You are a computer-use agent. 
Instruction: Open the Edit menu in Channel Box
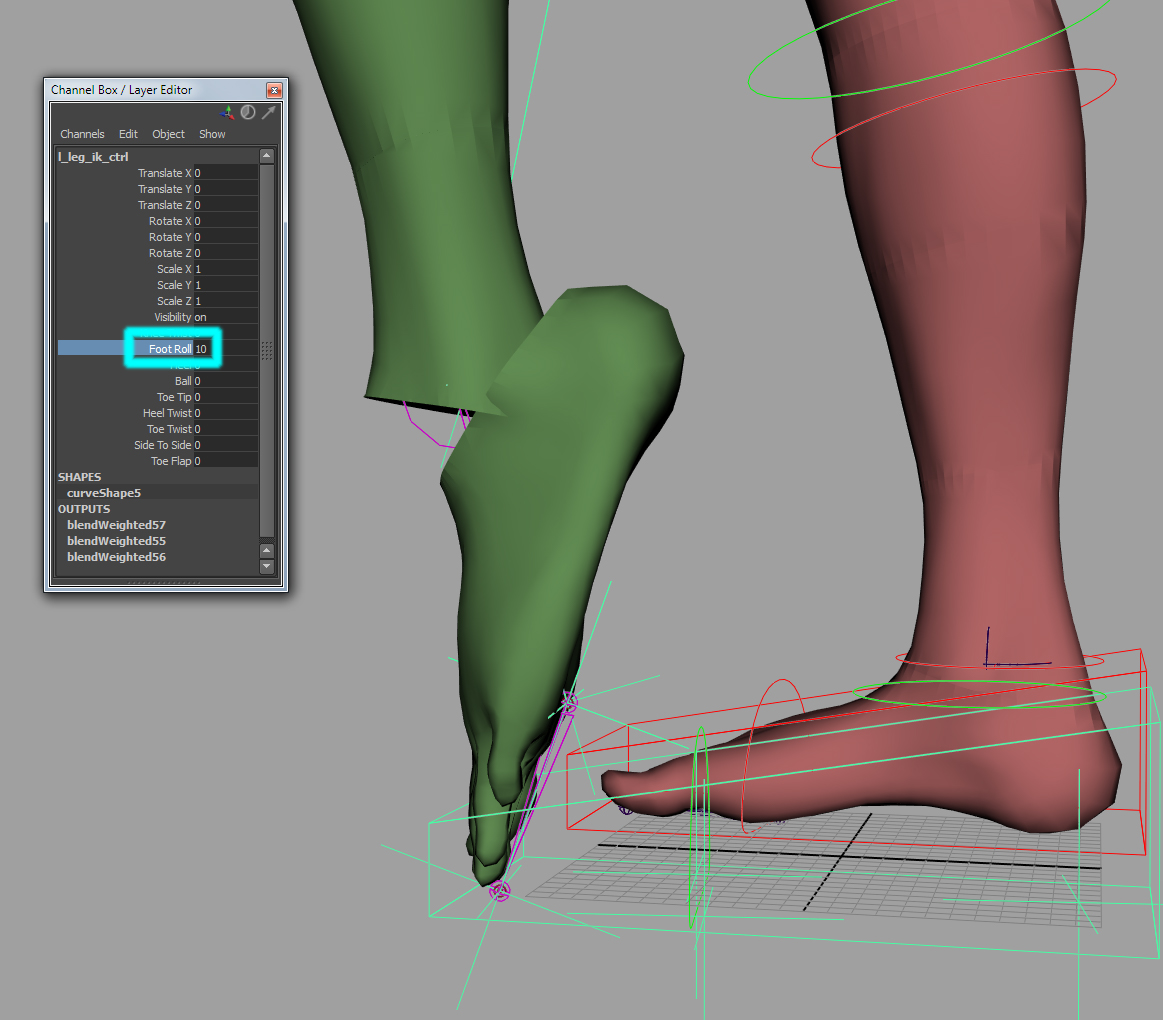pos(128,134)
